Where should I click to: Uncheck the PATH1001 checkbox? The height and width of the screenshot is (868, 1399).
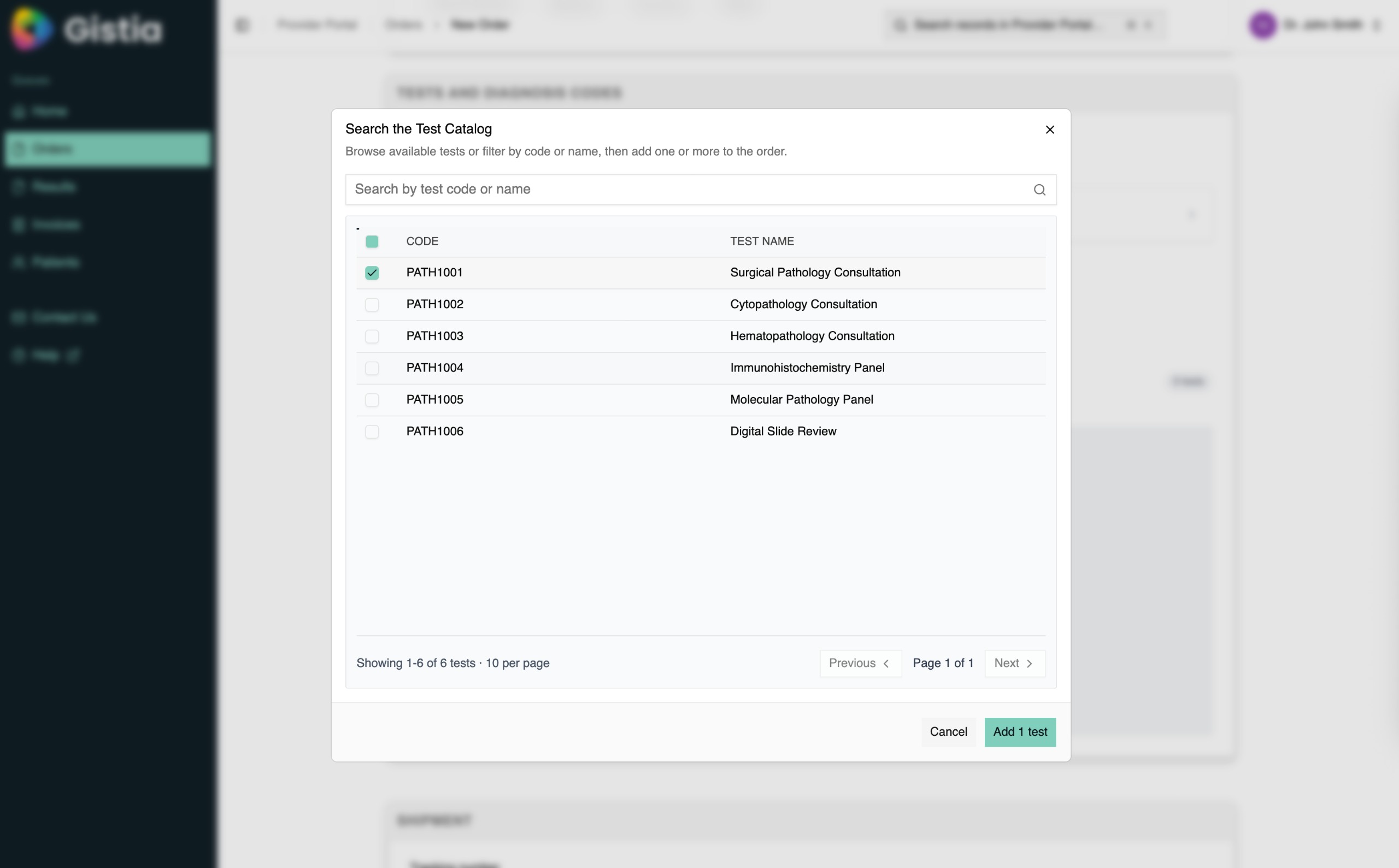click(372, 273)
